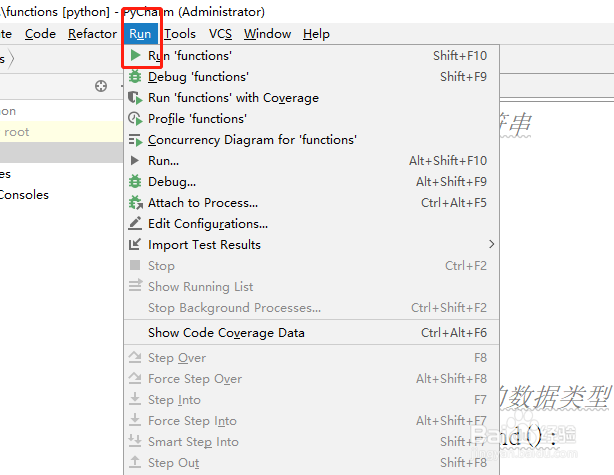The height and width of the screenshot is (475, 614).
Task: Click the Alt+Shift+F10 shortcut text
Action: (448, 161)
